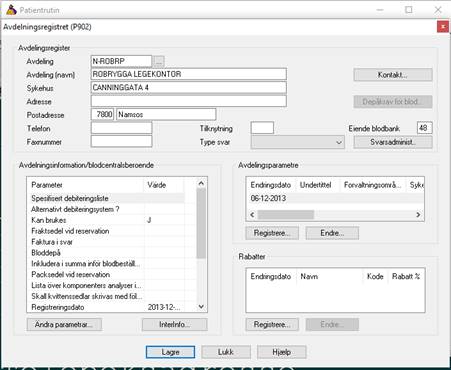
Task: Select Skall kvittenssedlar skrivas row
Action: coord(107,296)
